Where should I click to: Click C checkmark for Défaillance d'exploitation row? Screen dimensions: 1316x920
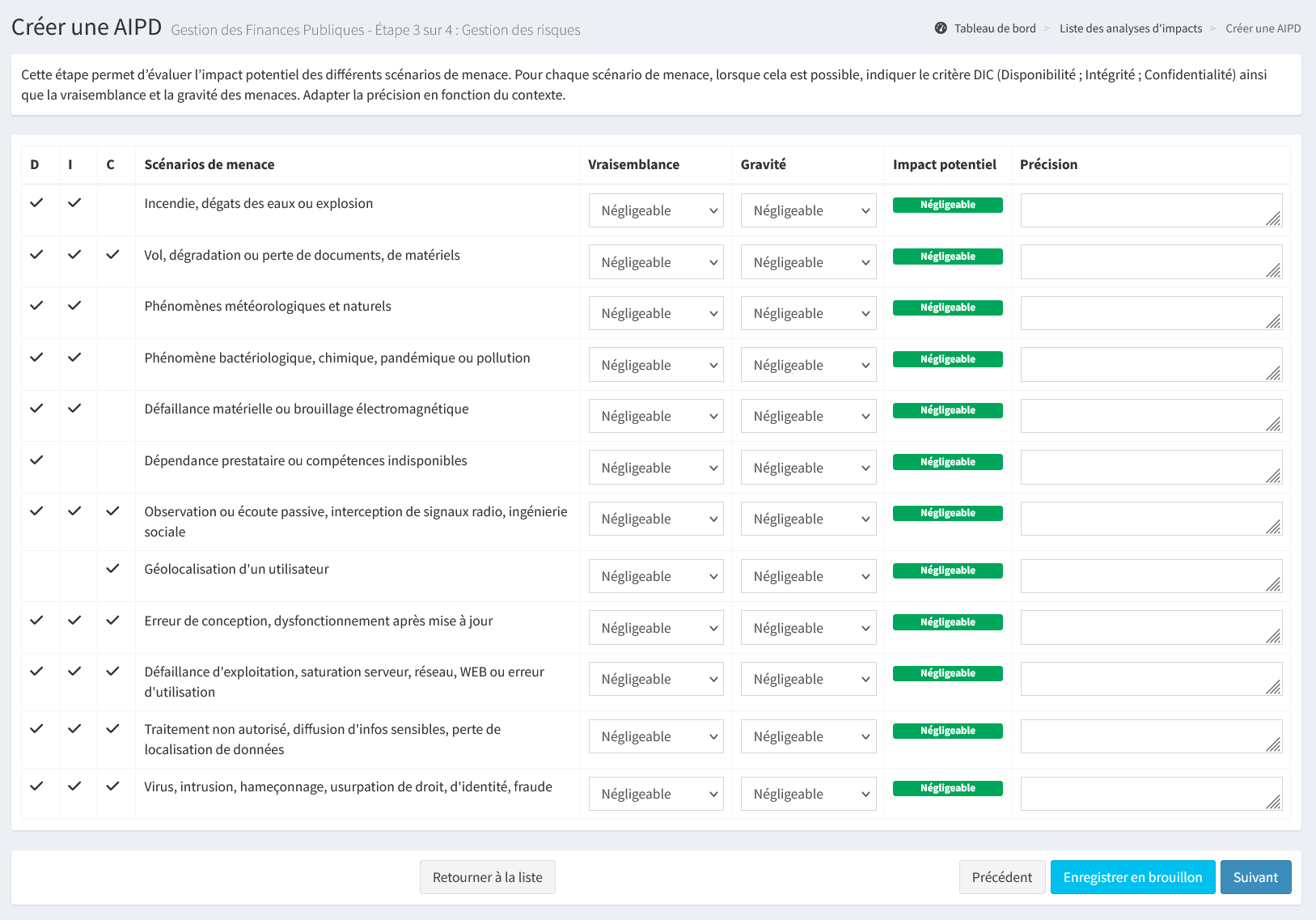112,672
